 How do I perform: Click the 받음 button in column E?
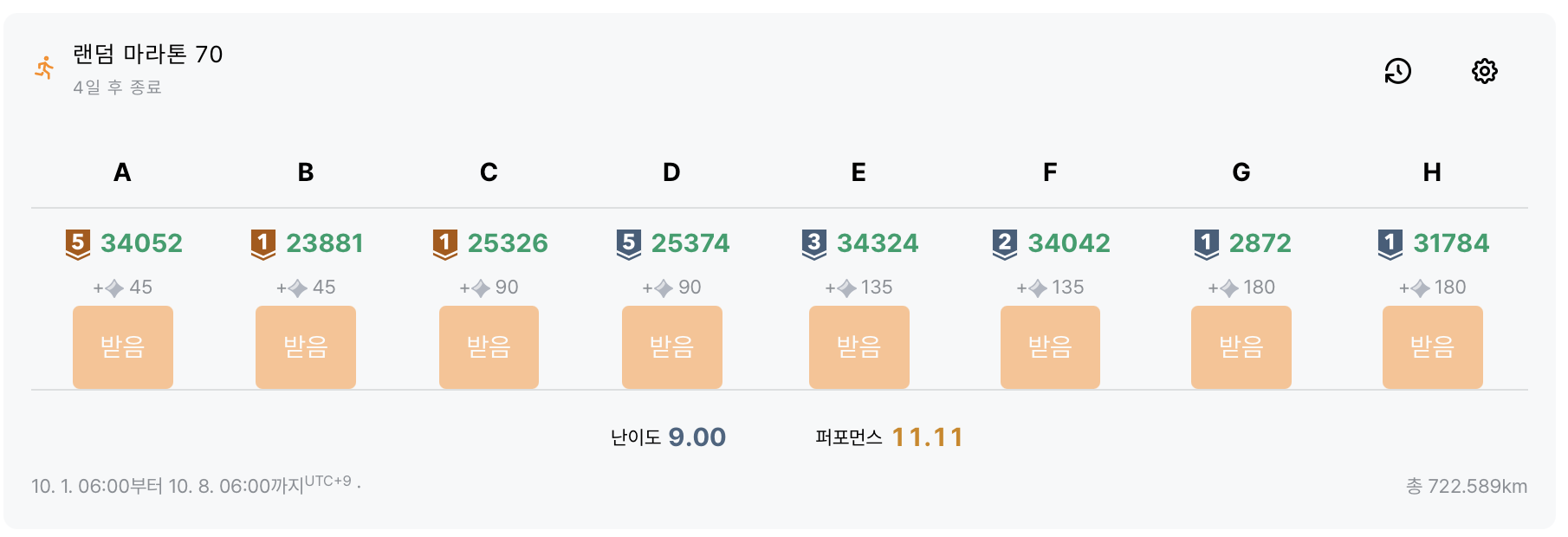pyautogui.click(x=859, y=346)
